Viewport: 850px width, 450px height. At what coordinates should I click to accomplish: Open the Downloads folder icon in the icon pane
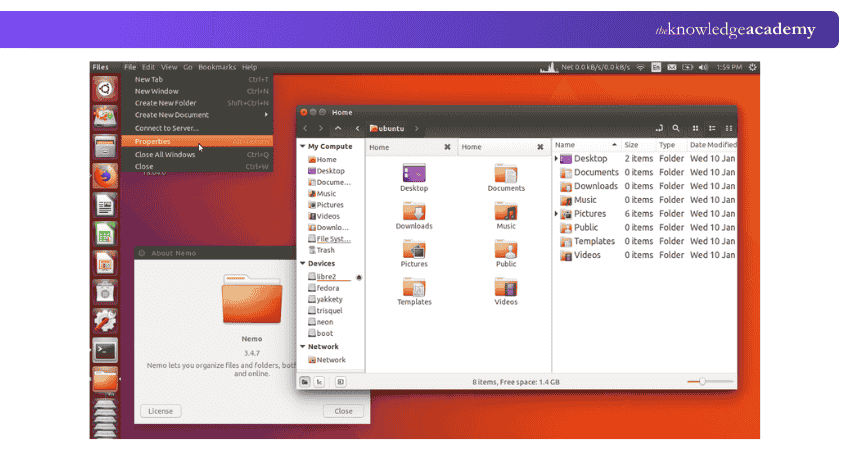point(414,213)
